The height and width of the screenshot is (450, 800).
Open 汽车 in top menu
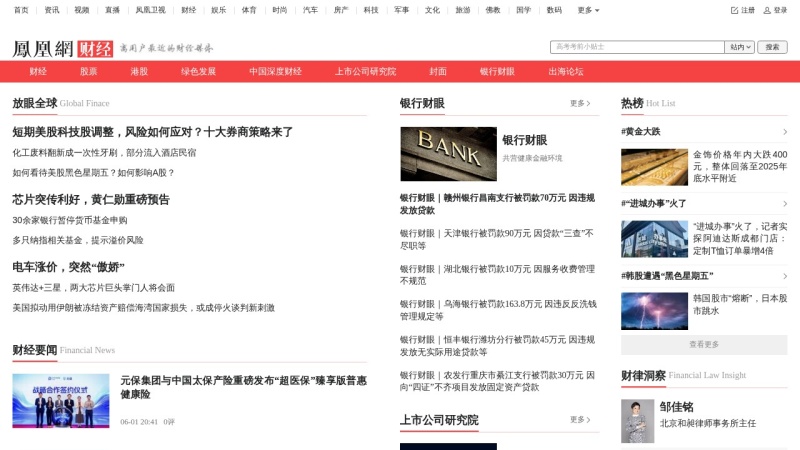pos(310,10)
